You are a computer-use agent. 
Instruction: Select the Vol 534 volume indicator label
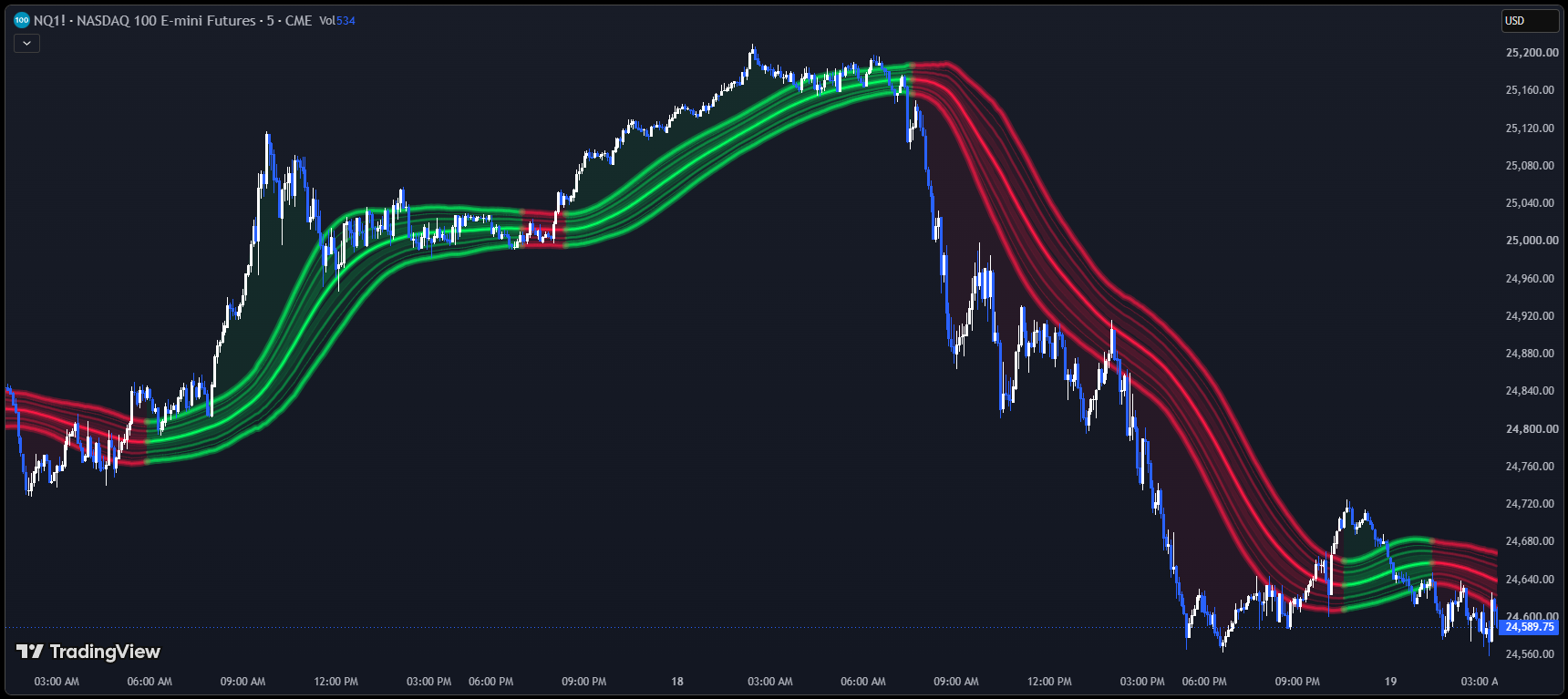[336, 20]
